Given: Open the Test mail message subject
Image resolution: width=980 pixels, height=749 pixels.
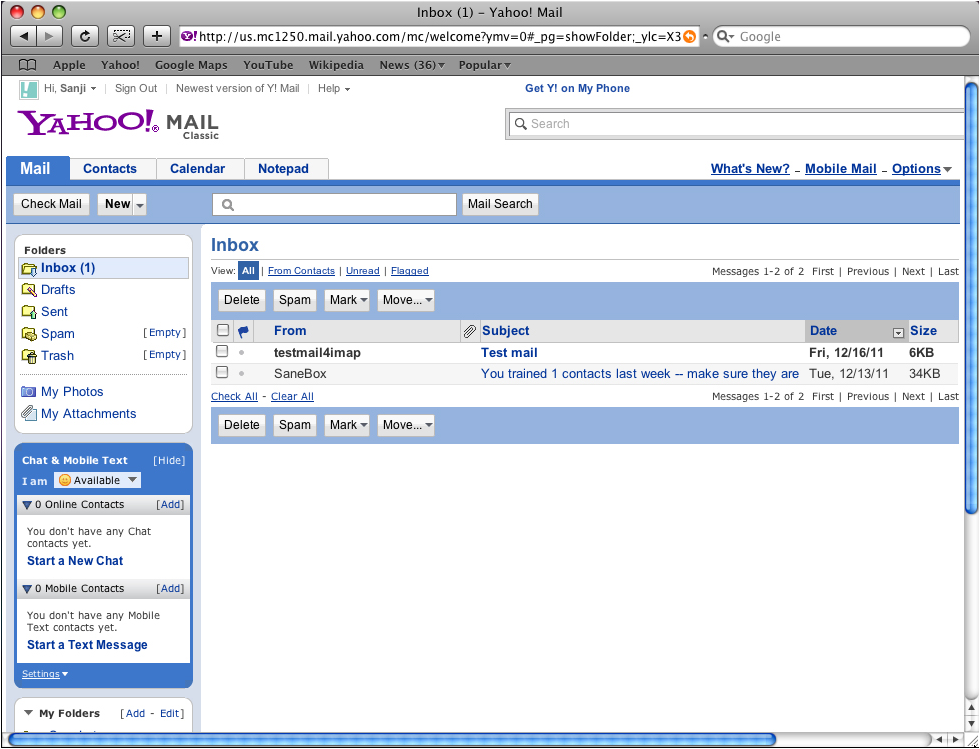Looking at the screenshot, I should pos(509,353).
